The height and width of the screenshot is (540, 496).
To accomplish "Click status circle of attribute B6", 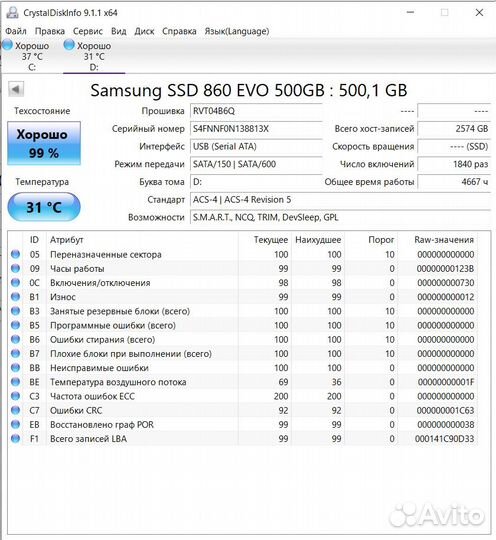I will [x=16, y=339].
